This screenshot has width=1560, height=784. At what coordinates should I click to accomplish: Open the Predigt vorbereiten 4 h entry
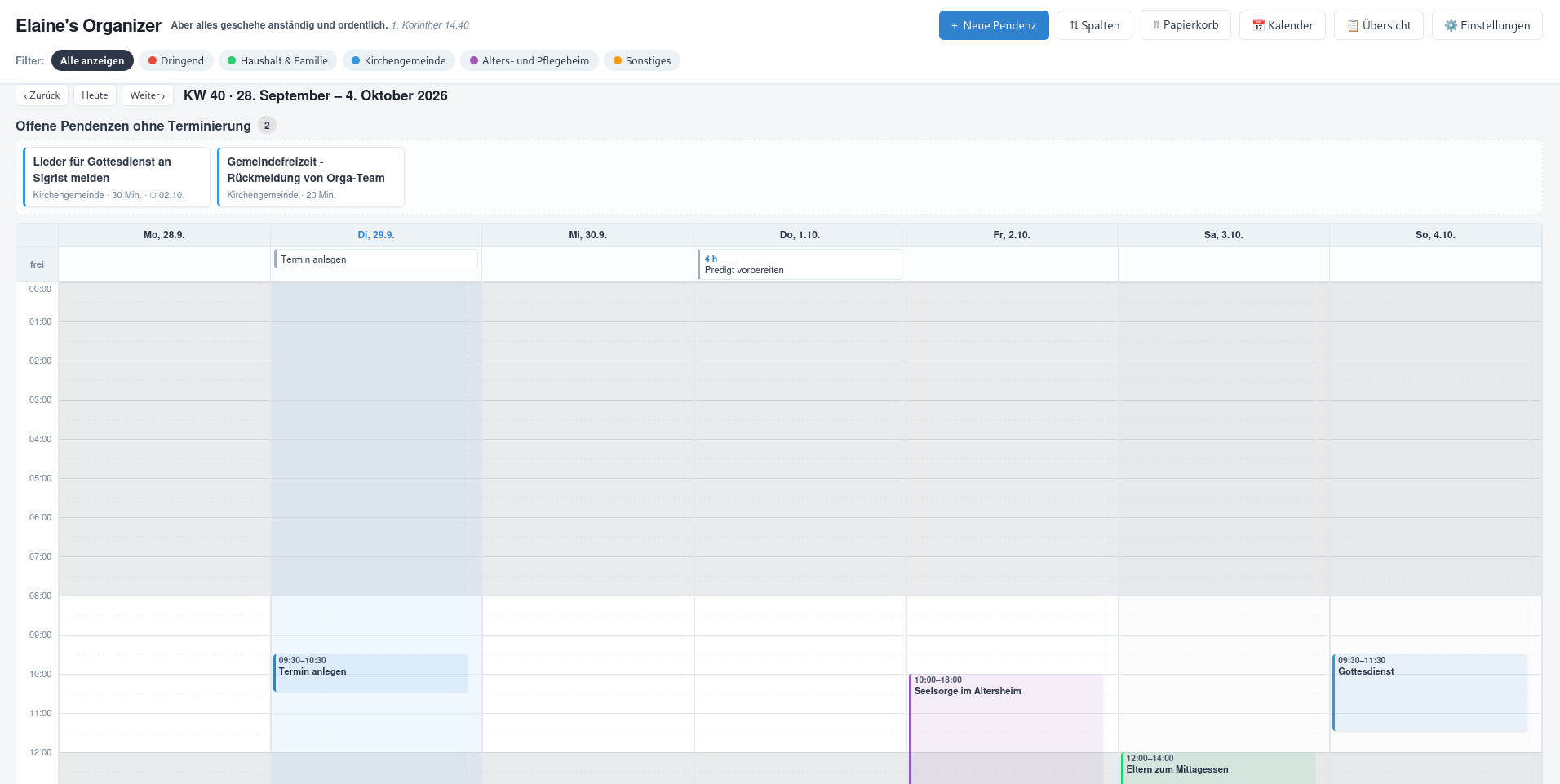[x=800, y=264]
